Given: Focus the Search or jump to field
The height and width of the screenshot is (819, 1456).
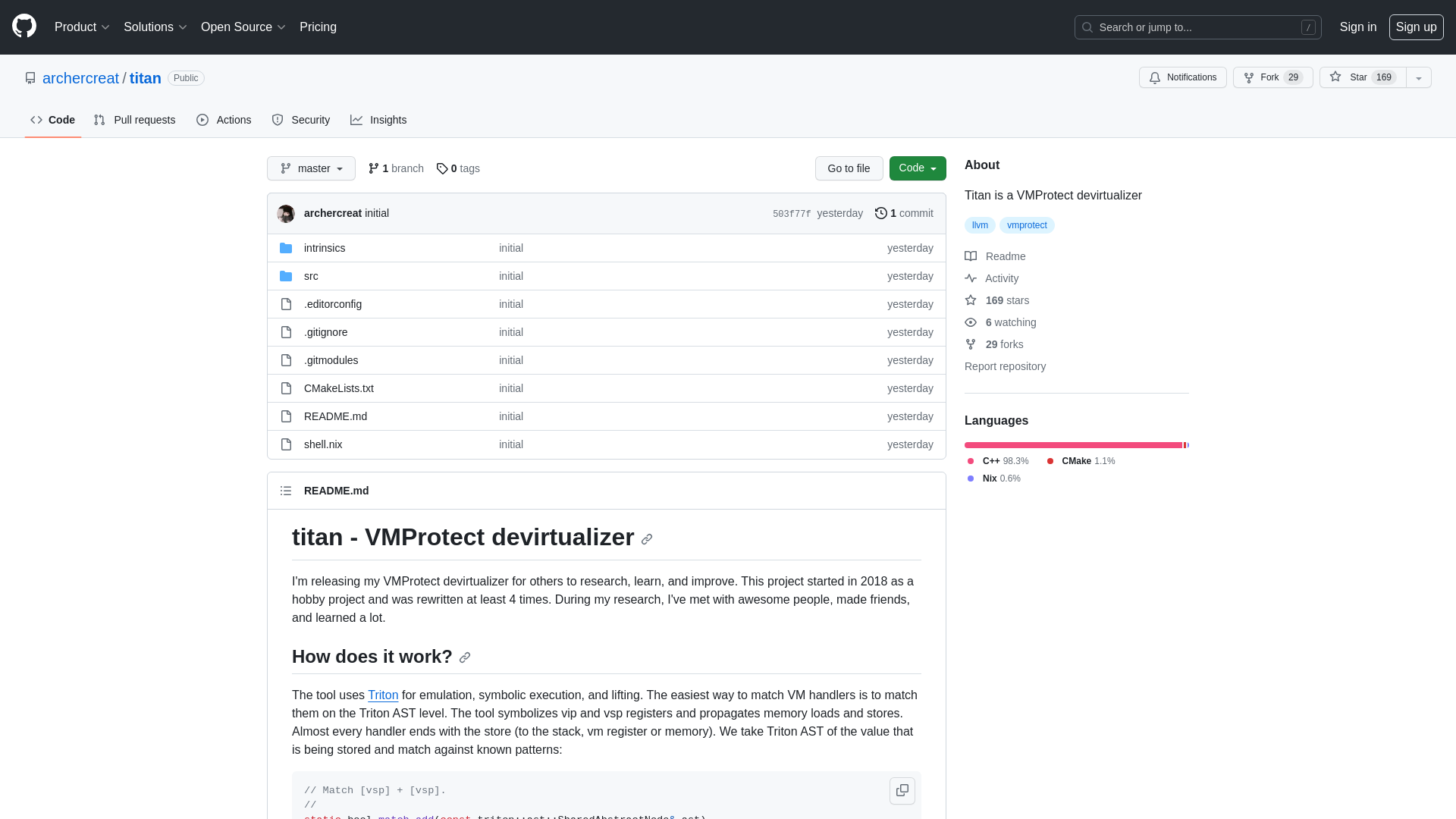Looking at the screenshot, I should point(1198,27).
